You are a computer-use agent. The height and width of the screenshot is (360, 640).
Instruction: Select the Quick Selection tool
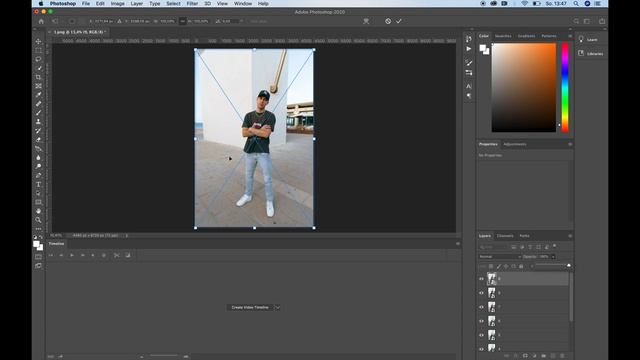pyautogui.click(x=38, y=68)
